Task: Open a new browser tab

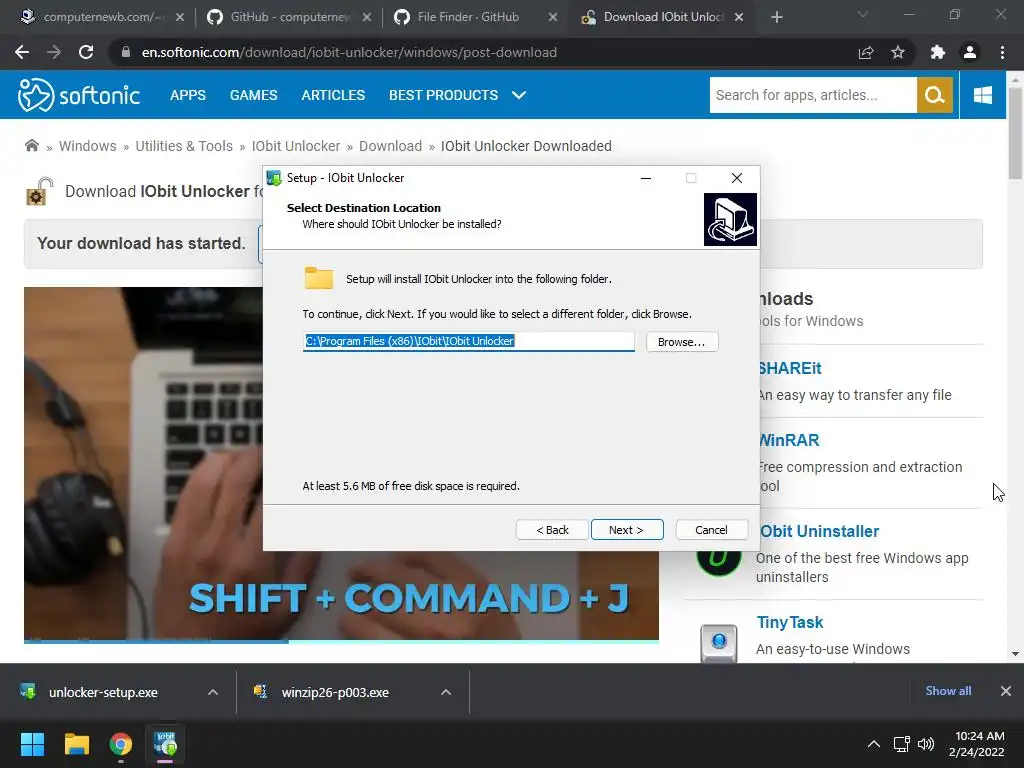Action: coord(776,17)
